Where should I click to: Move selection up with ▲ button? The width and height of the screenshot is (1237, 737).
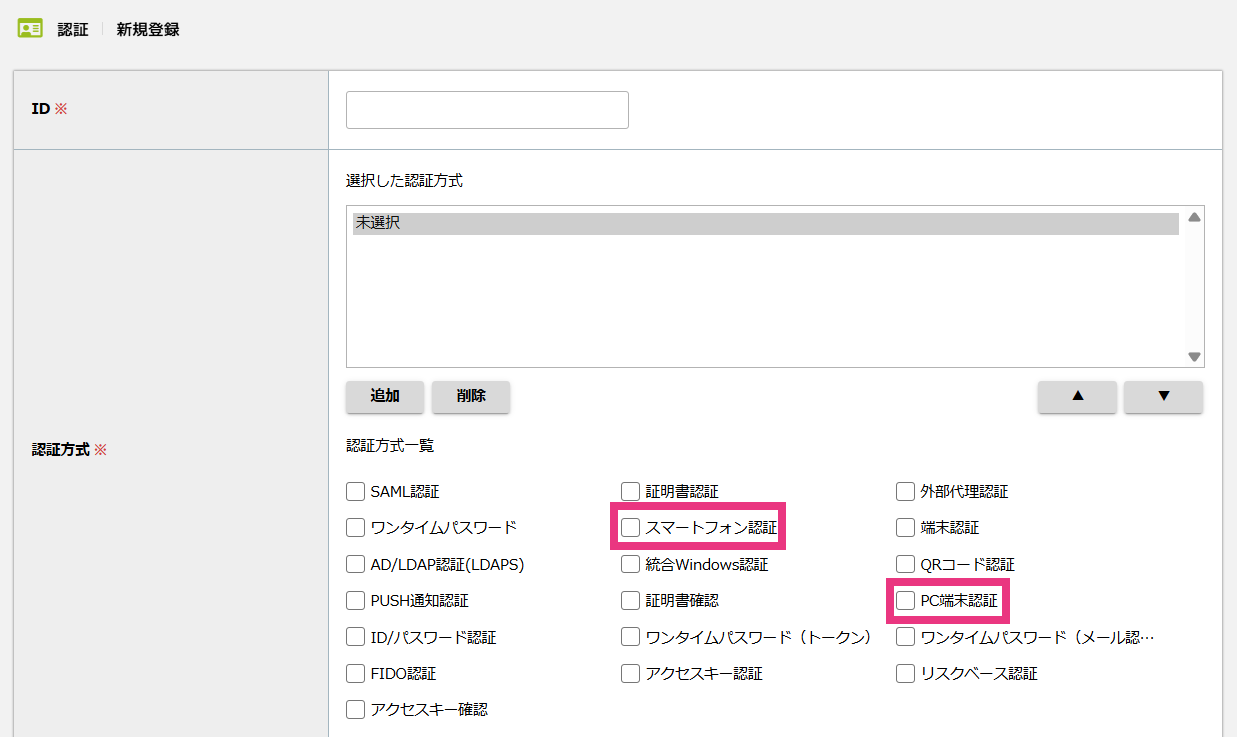[1078, 396]
